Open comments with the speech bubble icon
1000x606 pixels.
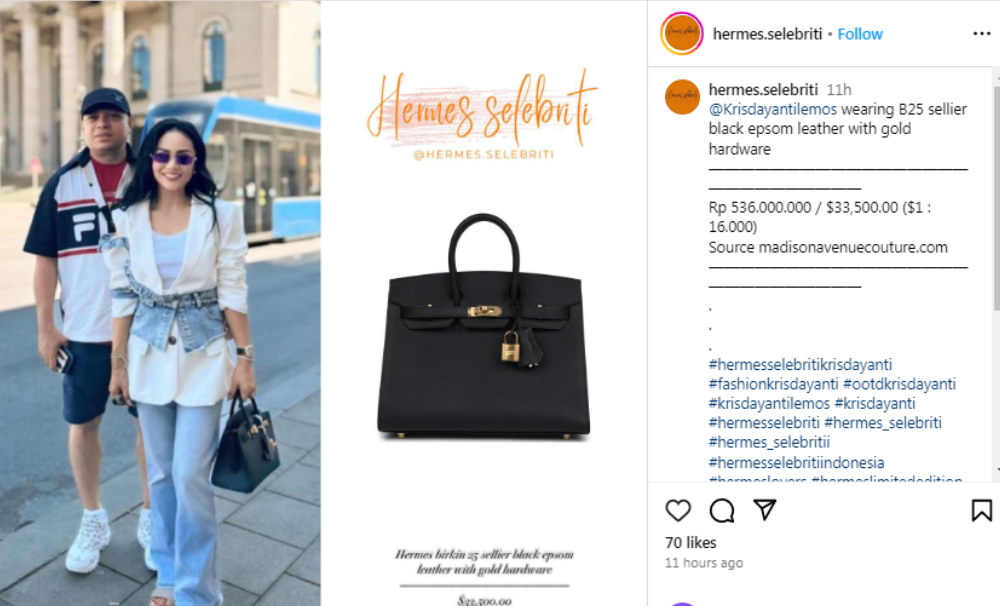[x=722, y=510]
